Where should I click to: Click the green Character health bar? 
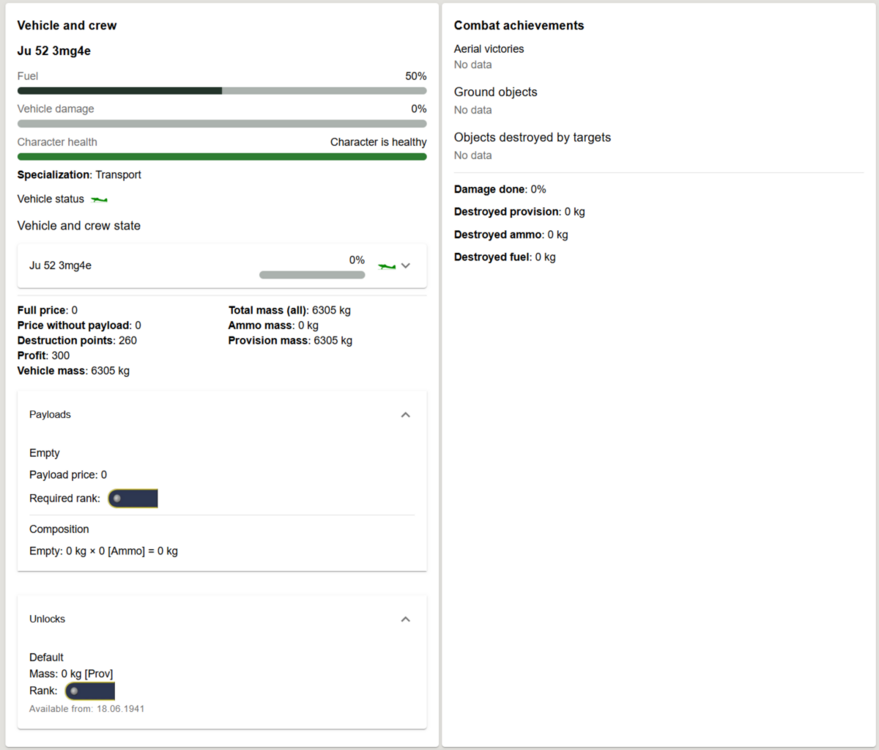[222, 157]
